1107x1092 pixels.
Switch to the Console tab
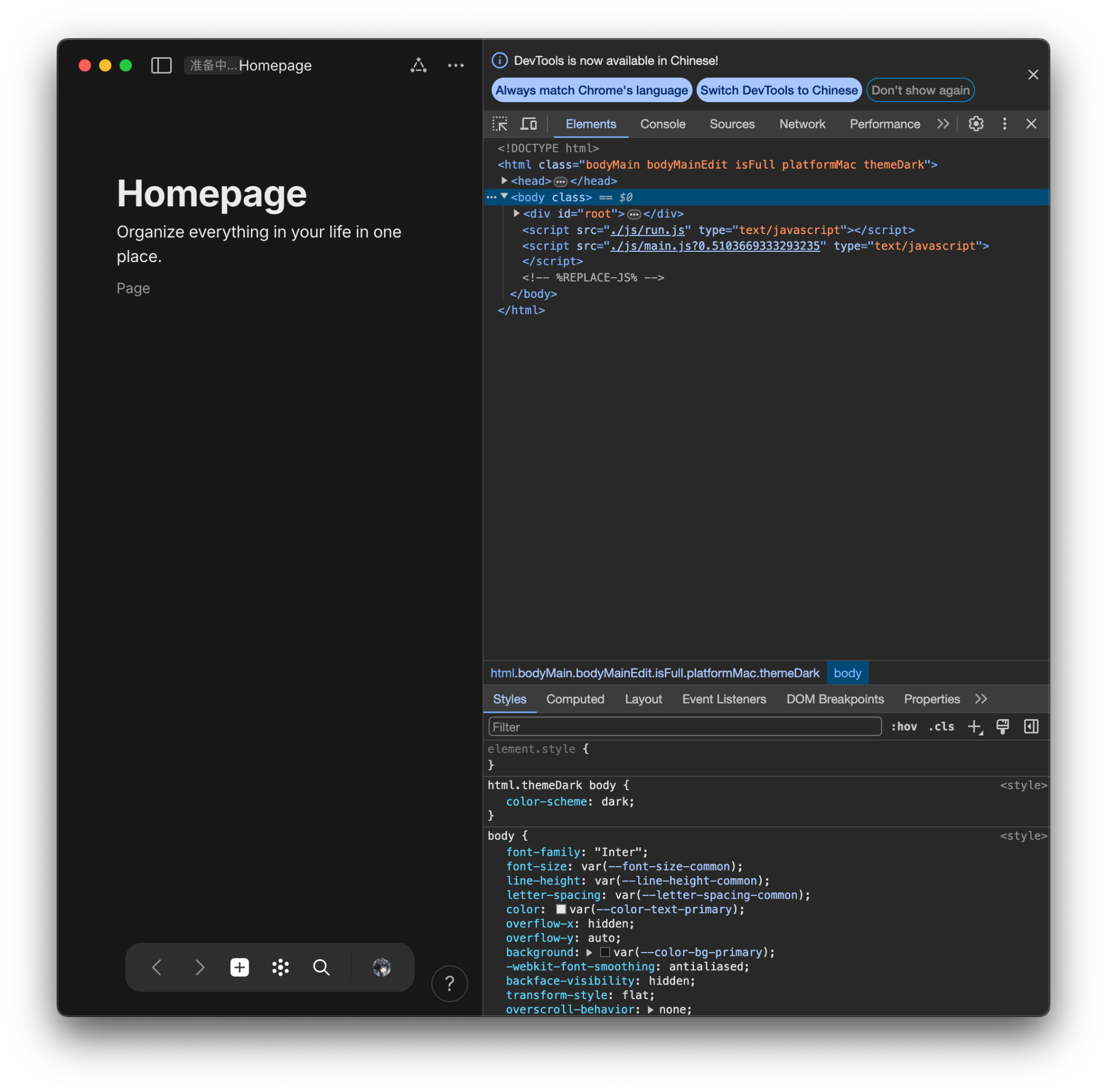[x=662, y=124]
